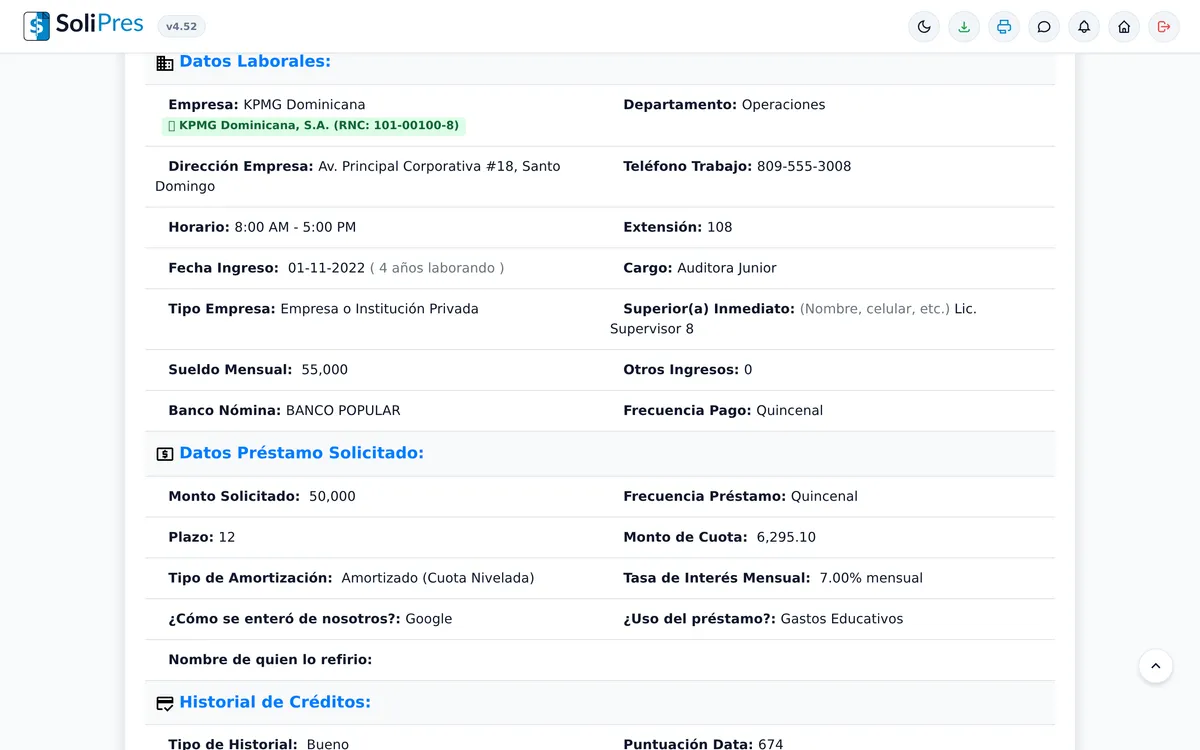Click the Departamento value Operaciones
This screenshot has height=750, width=1200.
pyautogui.click(x=783, y=105)
